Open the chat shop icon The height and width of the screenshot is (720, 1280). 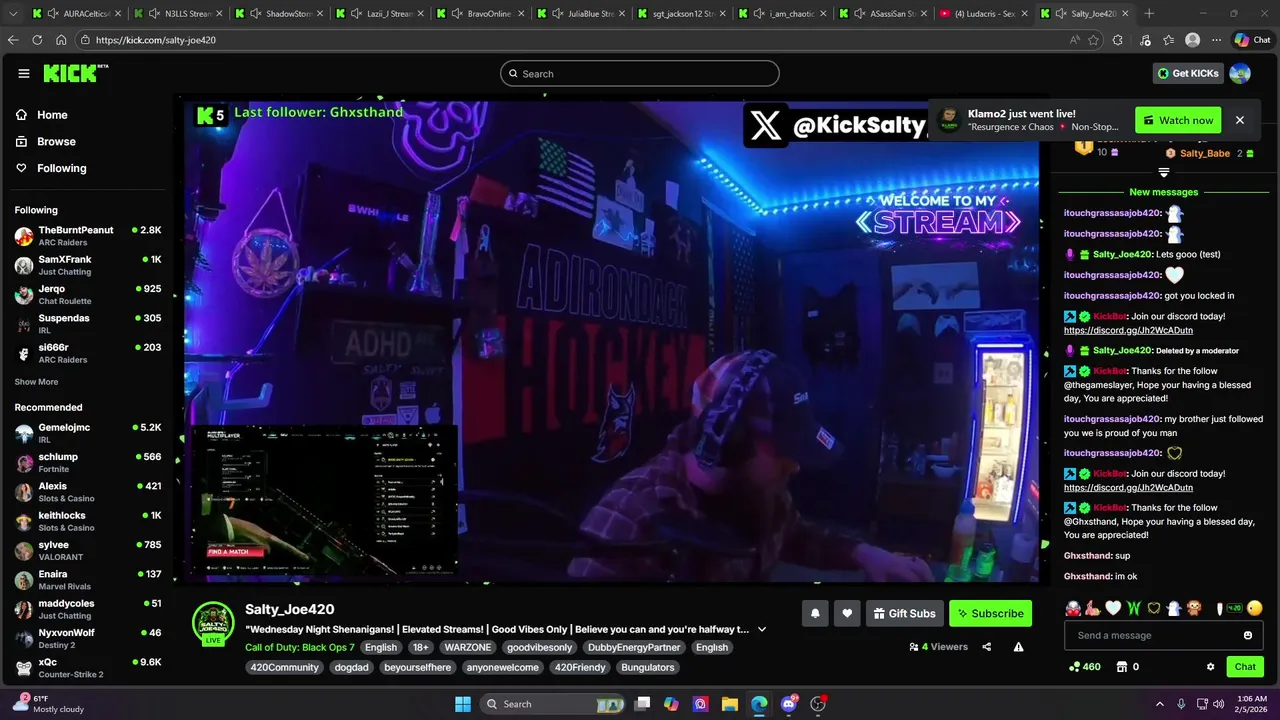pos(1121,667)
